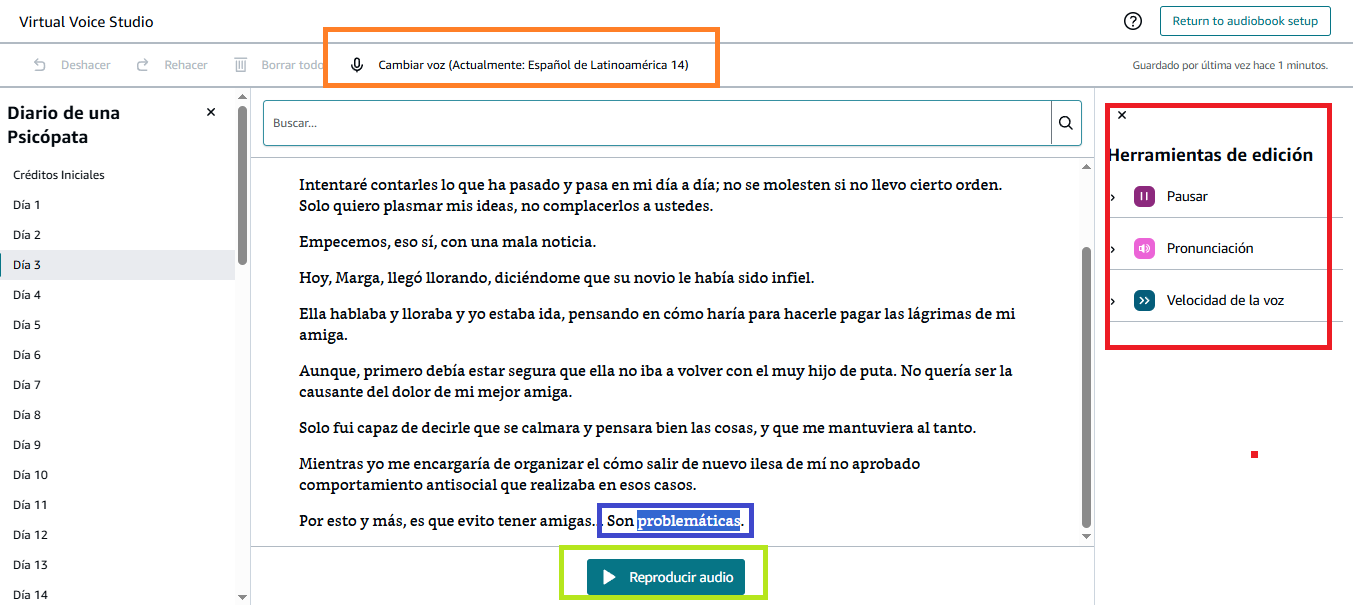Image resolution: width=1353 pixels, height=605 pixels.
Task: Click the highlighted word problemáticas
Action: point(689,521)
